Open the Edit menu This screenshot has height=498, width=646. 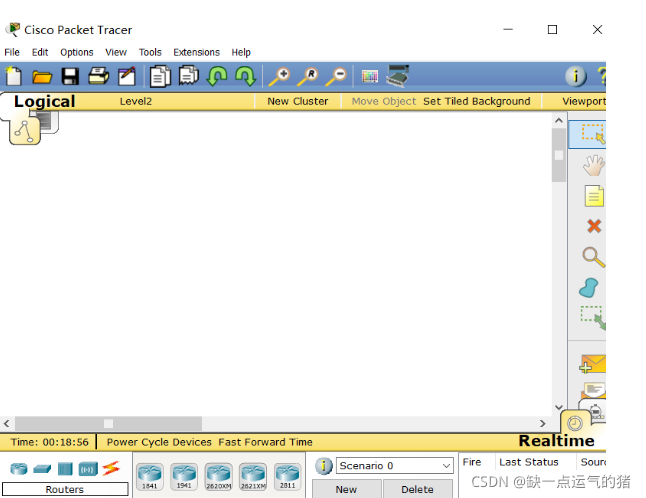[x=40, y=52]
